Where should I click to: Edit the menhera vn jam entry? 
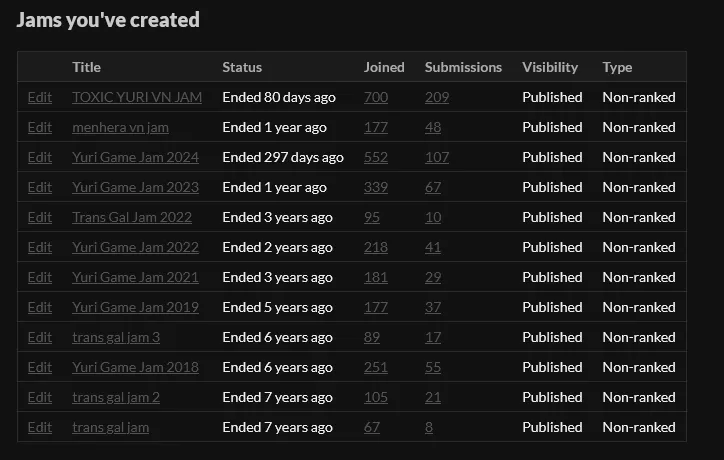40,127
